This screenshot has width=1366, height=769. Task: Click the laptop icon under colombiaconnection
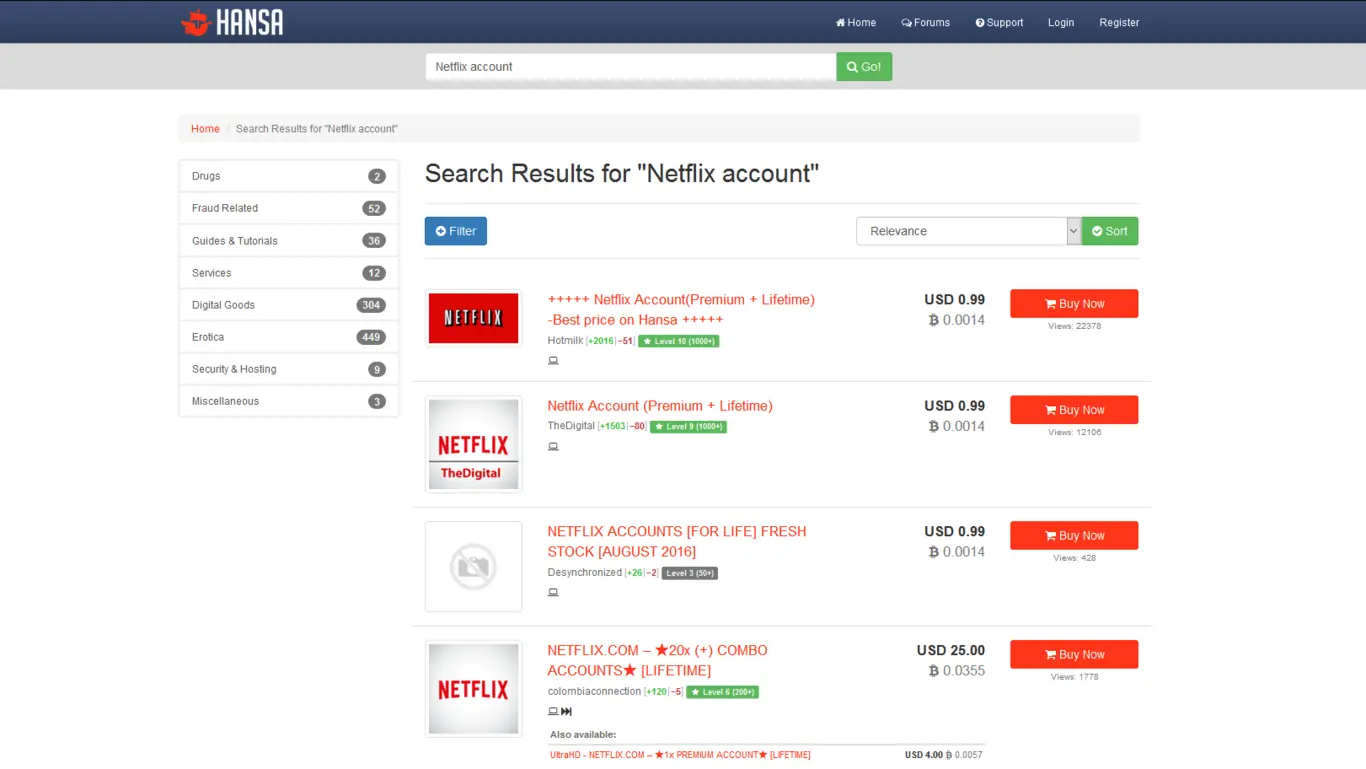click(553, 712)
